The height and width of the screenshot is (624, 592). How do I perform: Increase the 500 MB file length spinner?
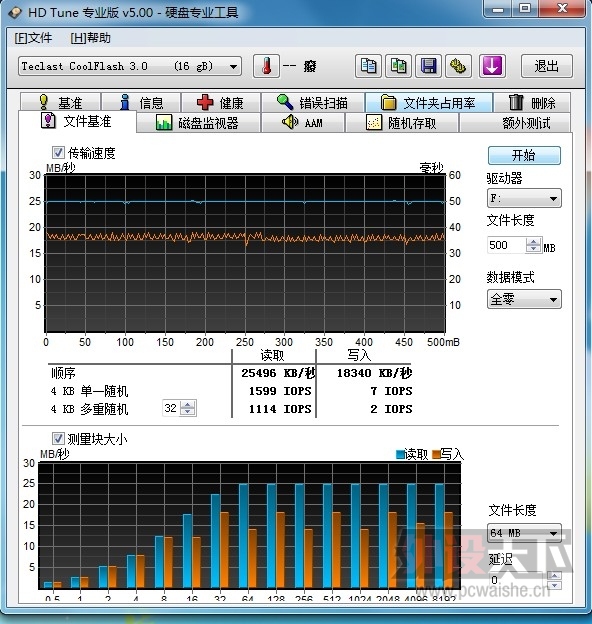tap(533, 241)
